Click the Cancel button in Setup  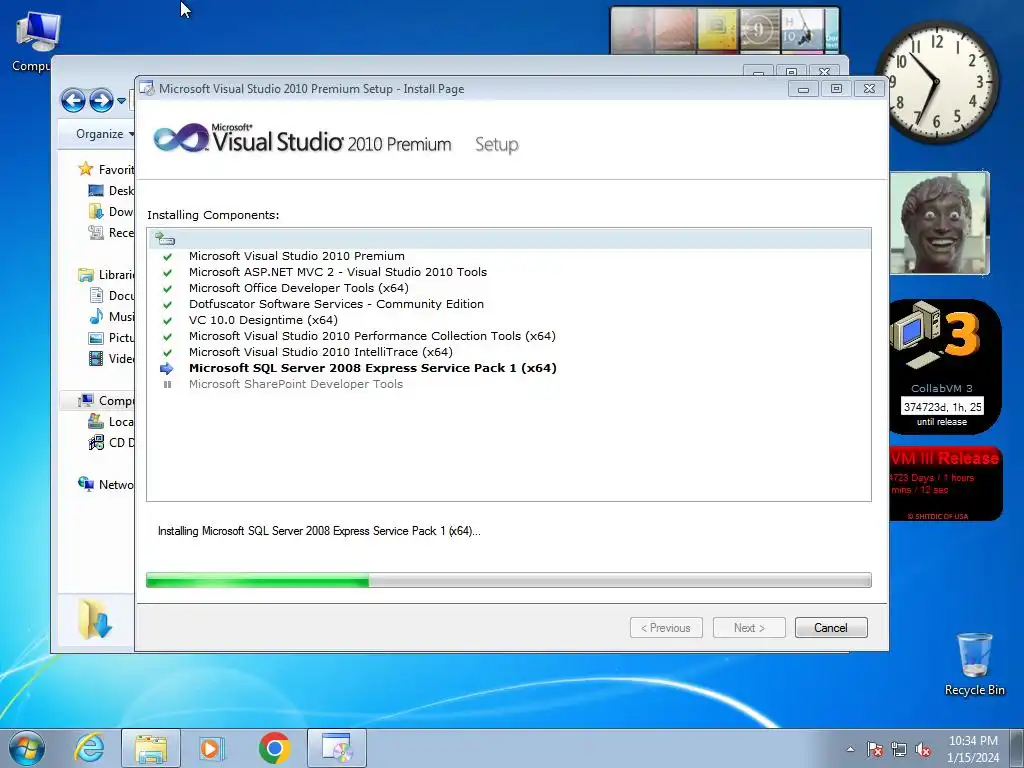831,628
